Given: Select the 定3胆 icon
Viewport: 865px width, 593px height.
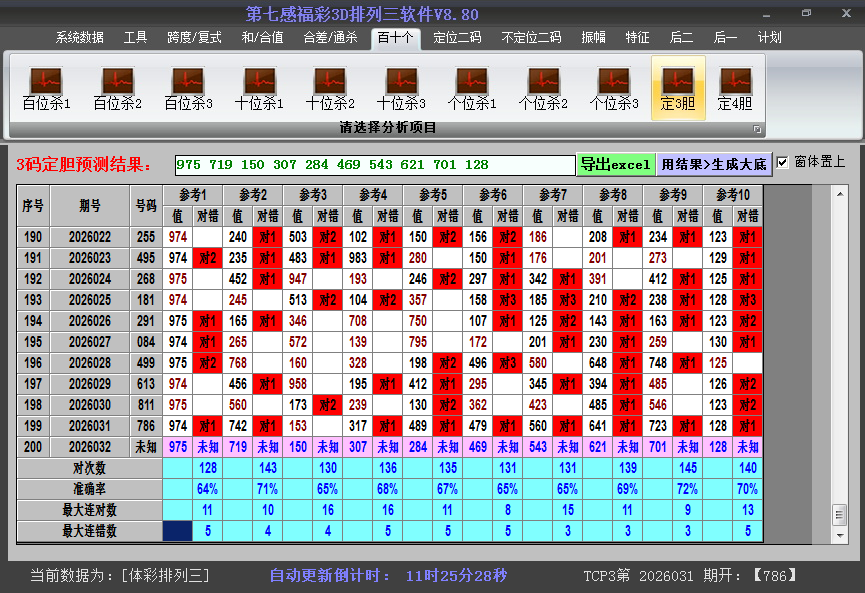Looking at the screenshot, I should [678, 88].
